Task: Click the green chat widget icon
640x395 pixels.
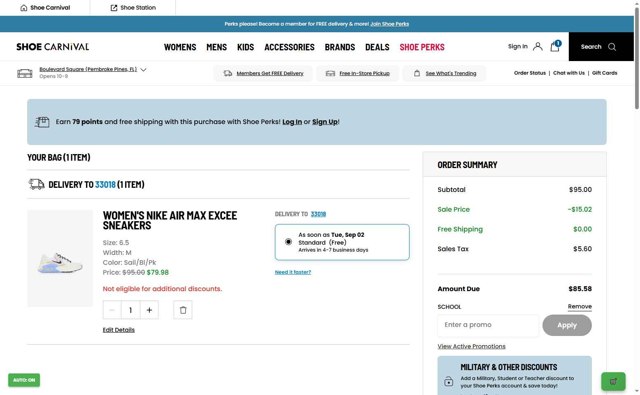Action: point(613,382)
